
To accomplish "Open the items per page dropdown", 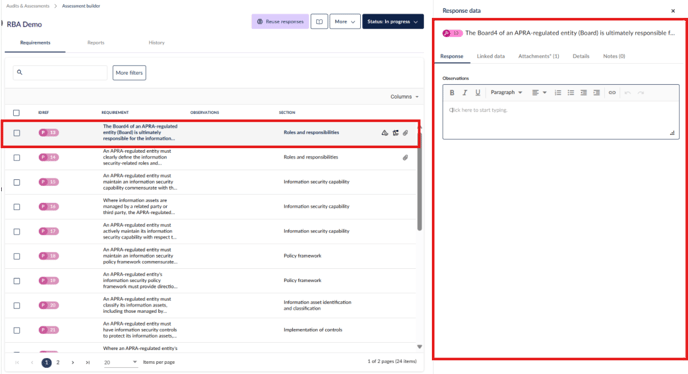I will click(x=120, y=363).
